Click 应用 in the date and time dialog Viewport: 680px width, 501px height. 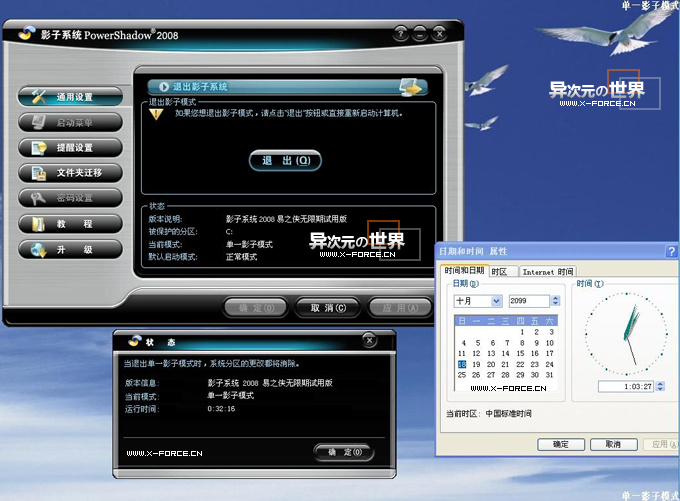click(663, 444)
